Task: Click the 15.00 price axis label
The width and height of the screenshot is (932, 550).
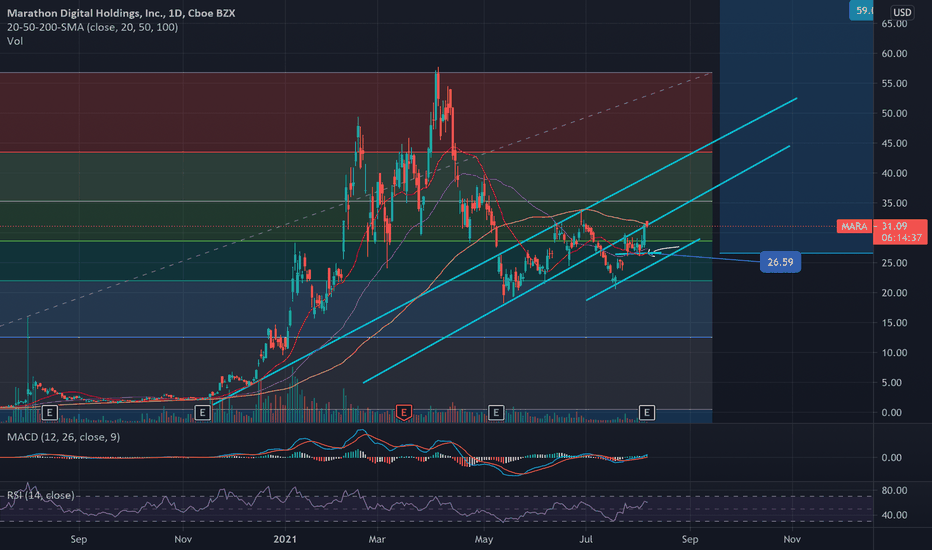Action: (x=894, y=323)
